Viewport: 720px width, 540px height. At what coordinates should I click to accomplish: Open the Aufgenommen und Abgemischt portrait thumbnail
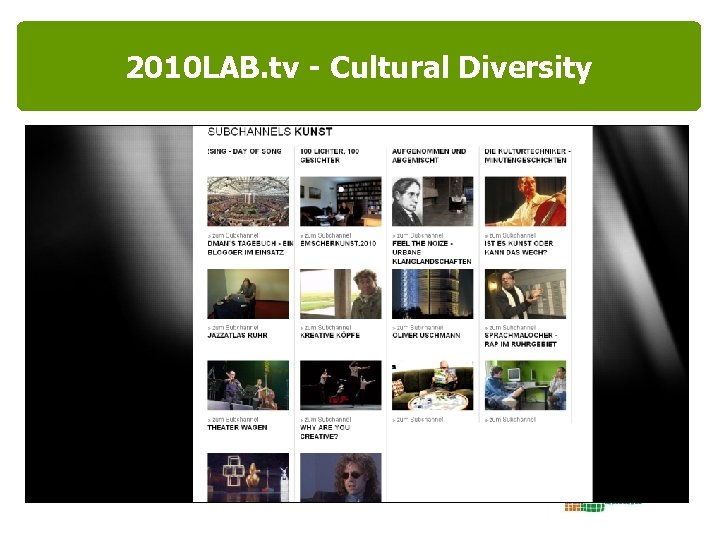[x=433, y=201]
